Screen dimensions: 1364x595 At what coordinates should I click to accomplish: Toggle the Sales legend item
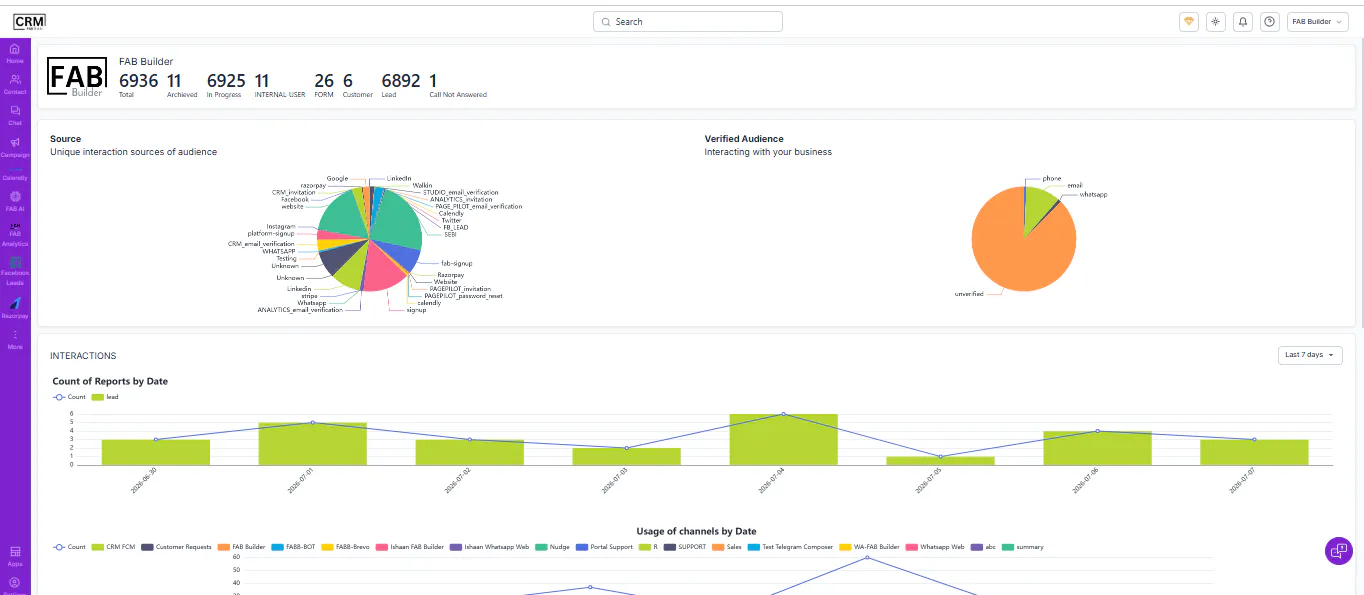(x=727, y=547)
